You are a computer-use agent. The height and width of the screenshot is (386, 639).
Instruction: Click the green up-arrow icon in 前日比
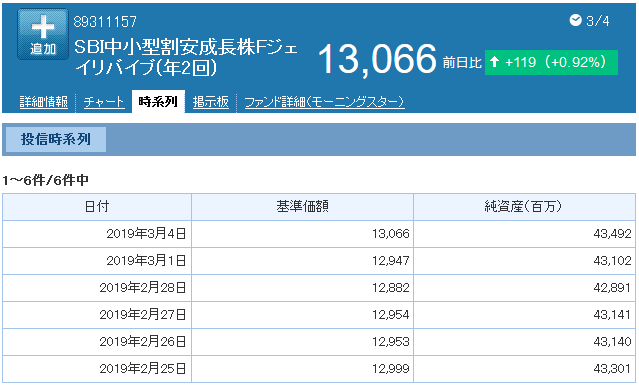[494, 62]
